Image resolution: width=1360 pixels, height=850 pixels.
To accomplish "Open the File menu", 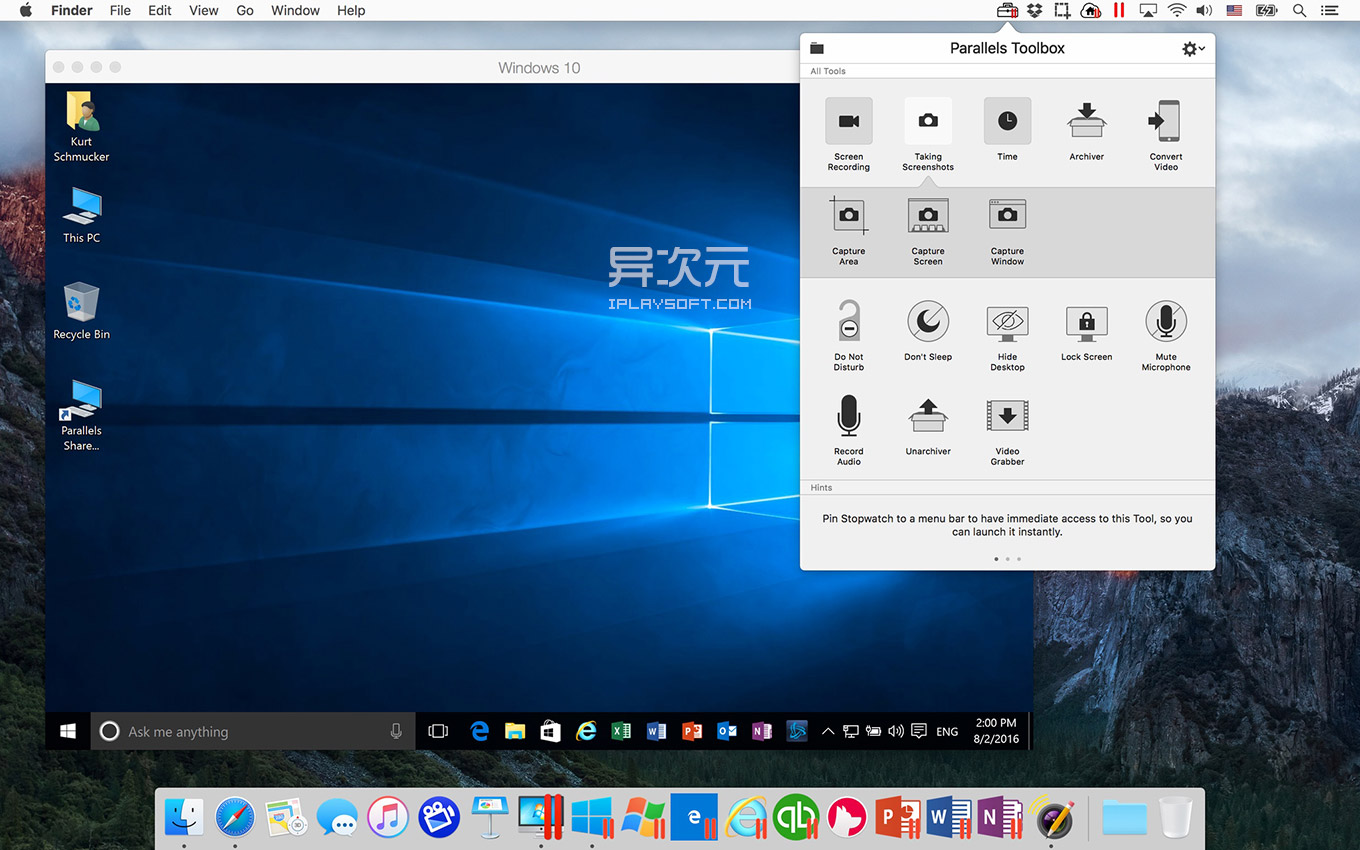I will [x=120, y=10].
